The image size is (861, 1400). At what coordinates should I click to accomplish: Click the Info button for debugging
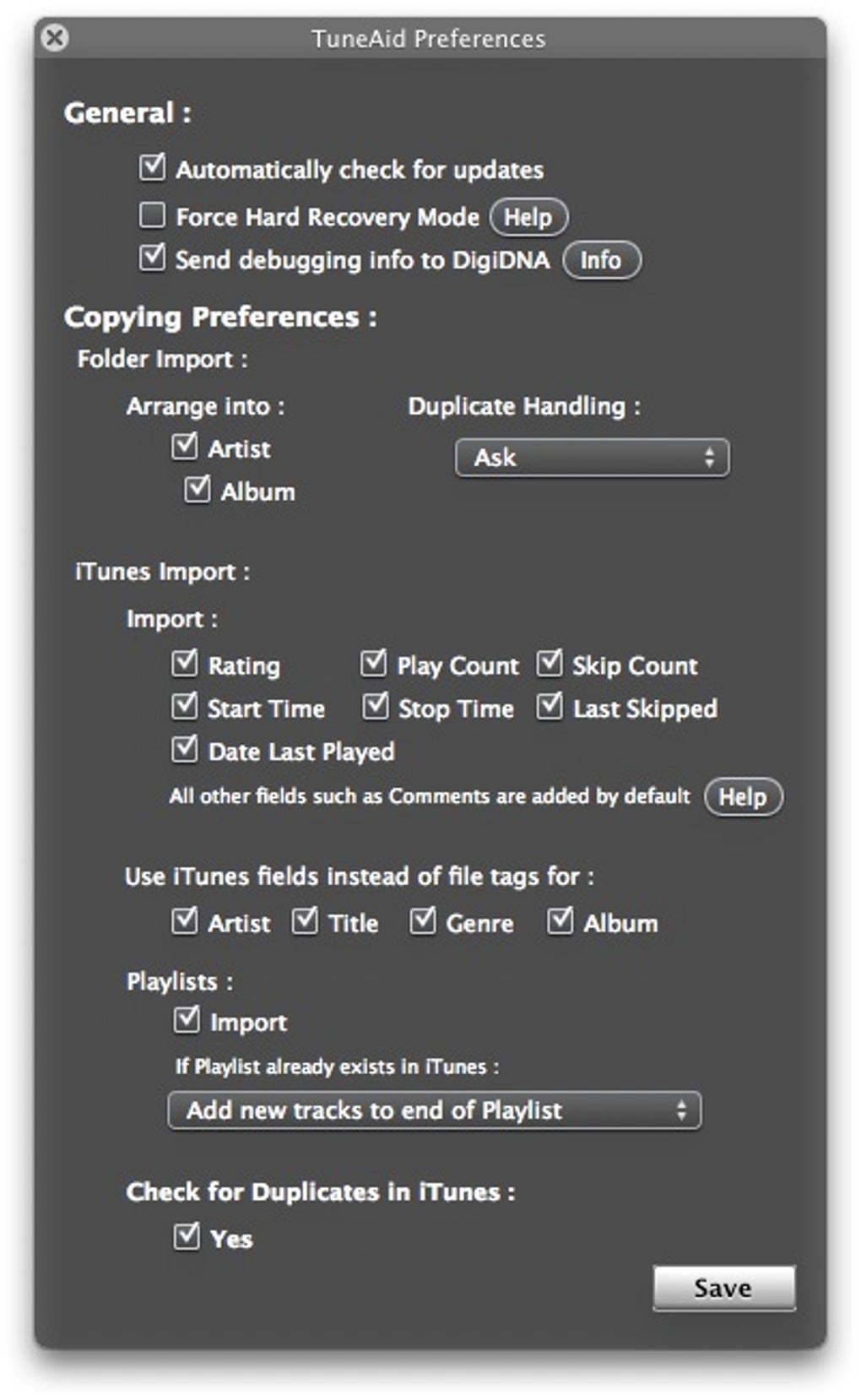click(x=601, y=260)
